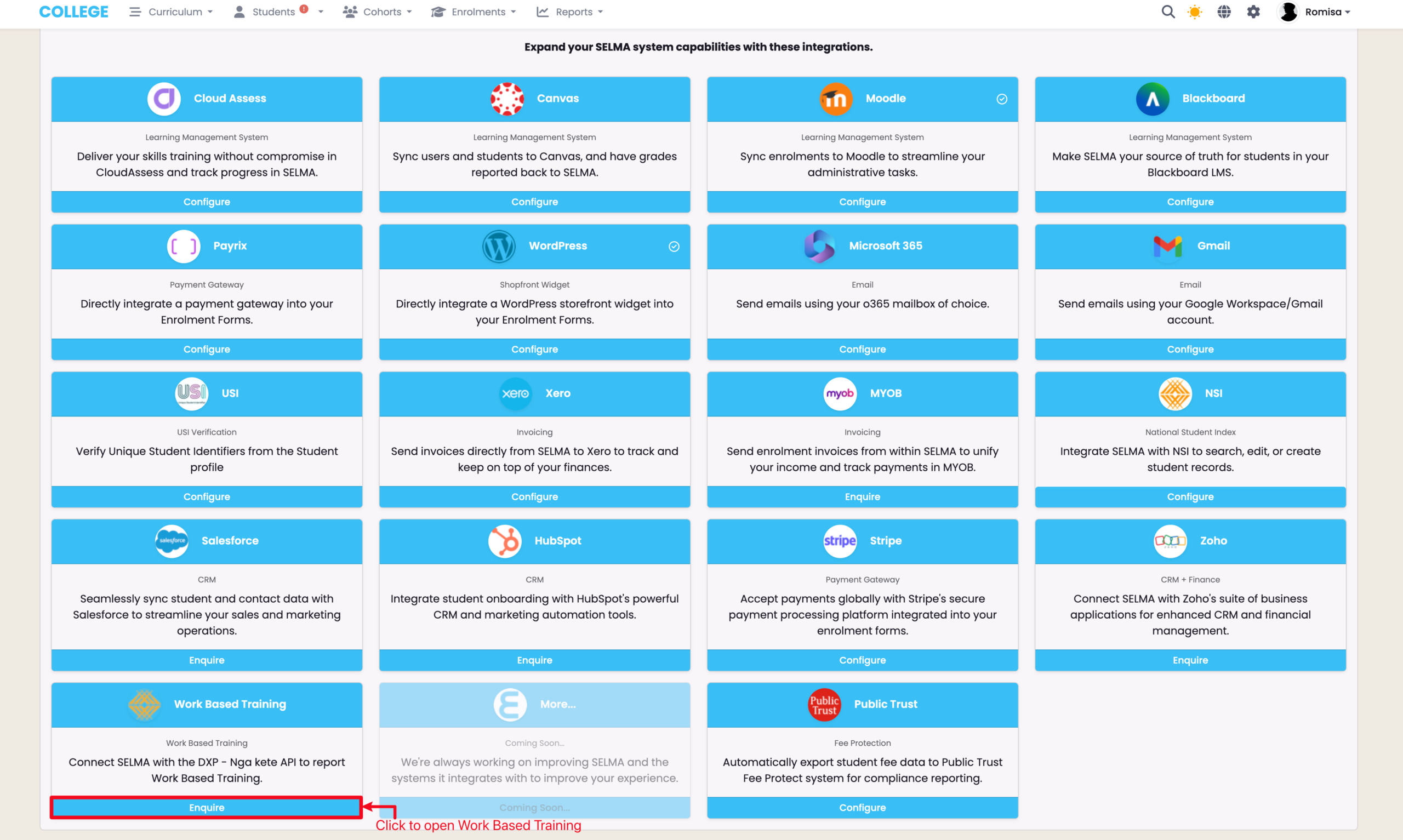Click the COLLEGE logo link
1403x840 pixels.
[73, 12]
